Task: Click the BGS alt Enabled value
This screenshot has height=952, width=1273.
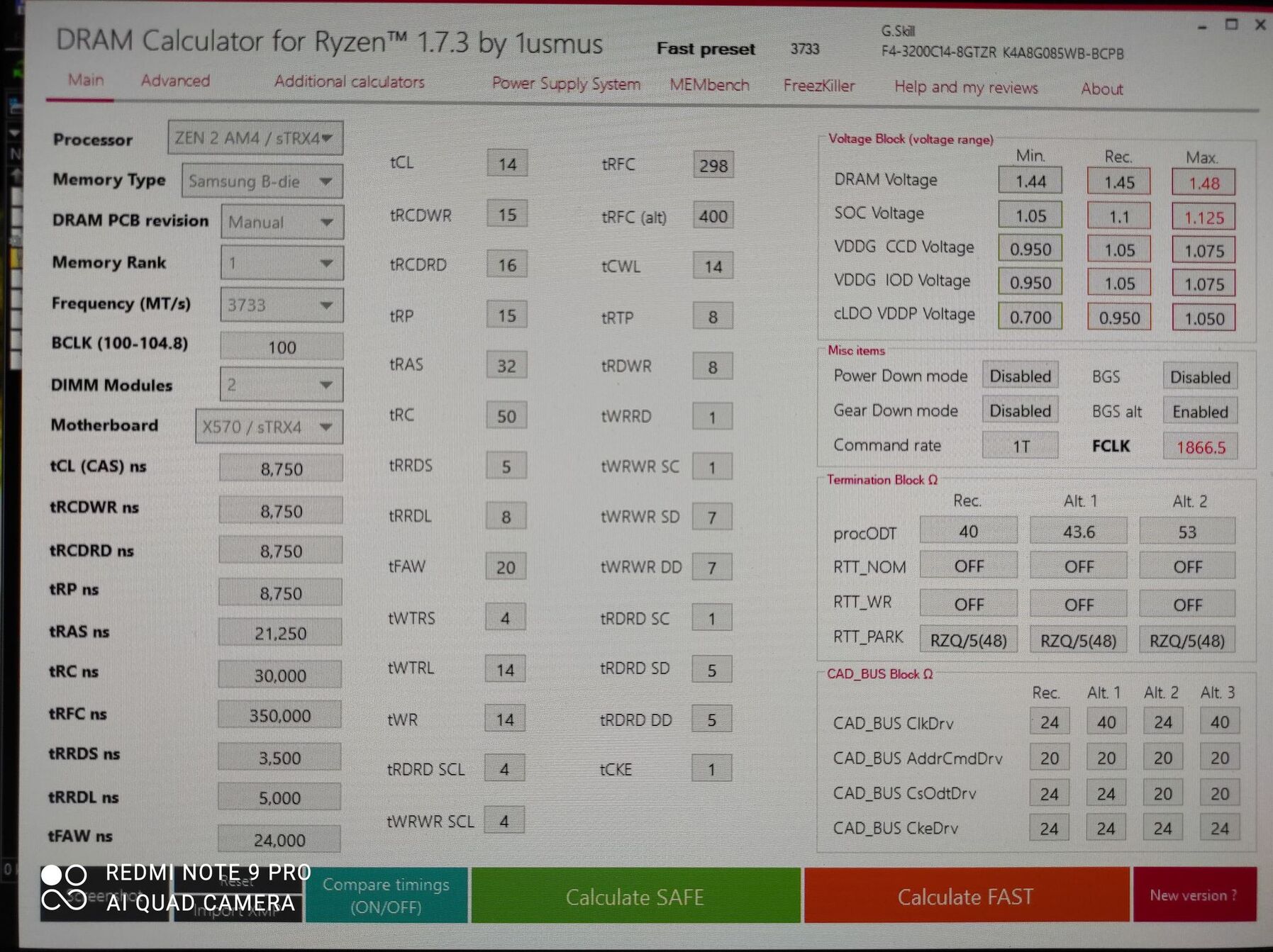Action: tap(1200, 411)
